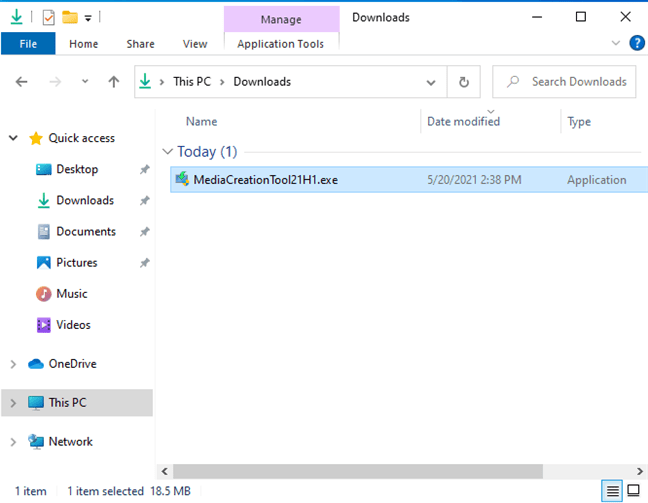Viewport: 648px width, 503px height.
Task: Go forward with the right arrow
Action: tap(55, 82)
